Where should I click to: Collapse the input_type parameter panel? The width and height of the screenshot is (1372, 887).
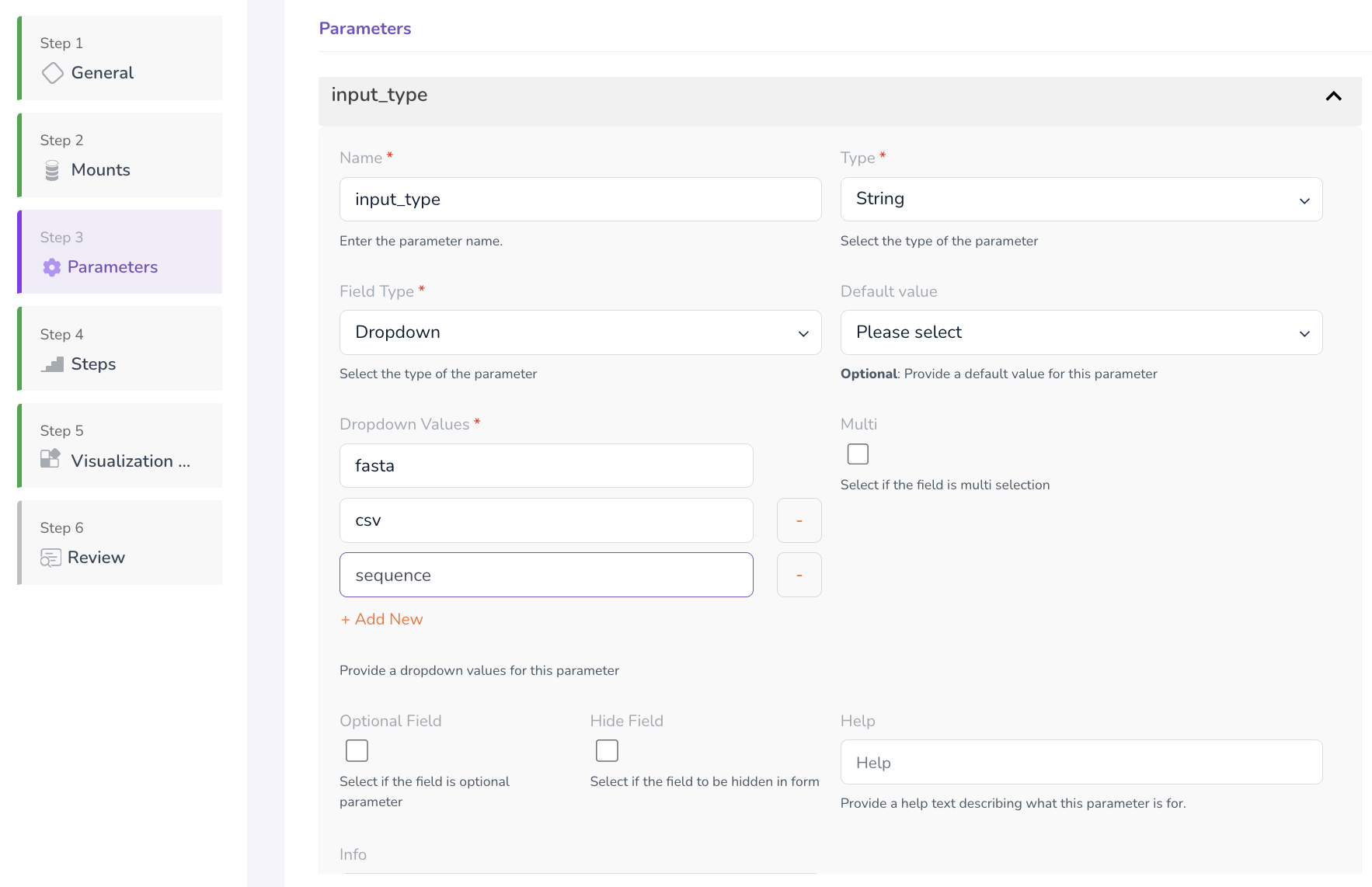click(1333, 96)
